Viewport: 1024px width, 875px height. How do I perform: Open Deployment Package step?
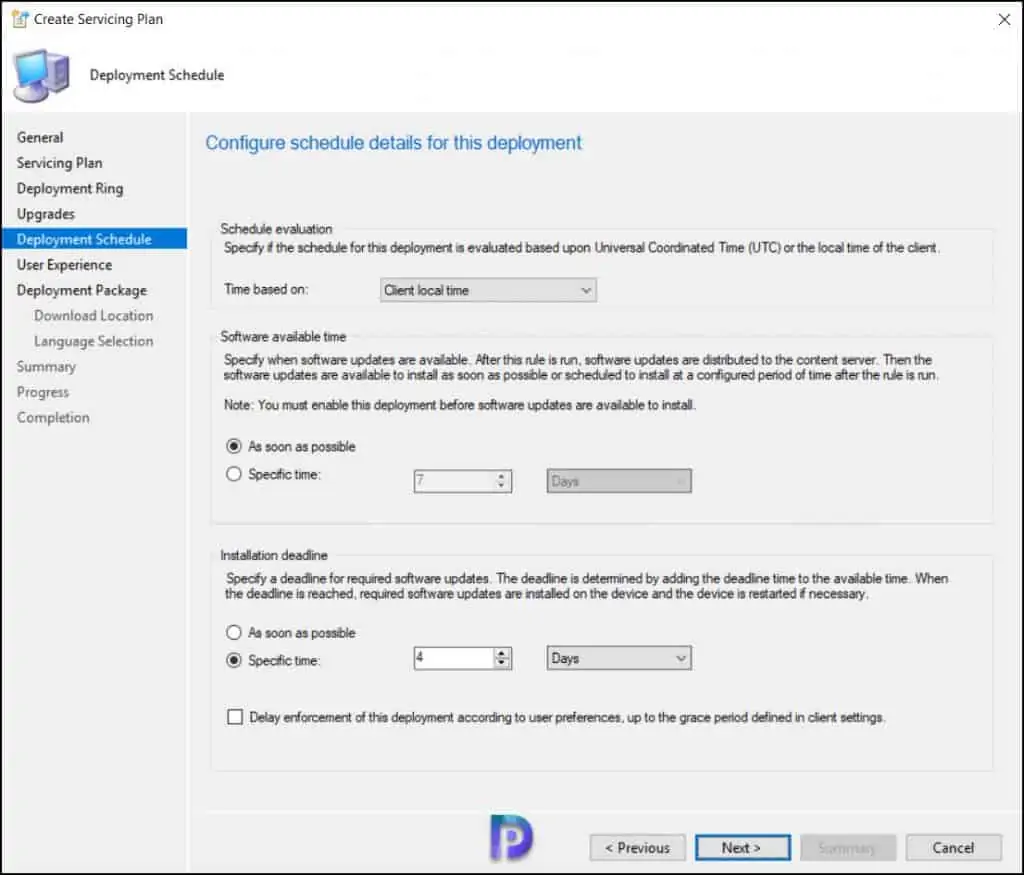pos(82,290)
